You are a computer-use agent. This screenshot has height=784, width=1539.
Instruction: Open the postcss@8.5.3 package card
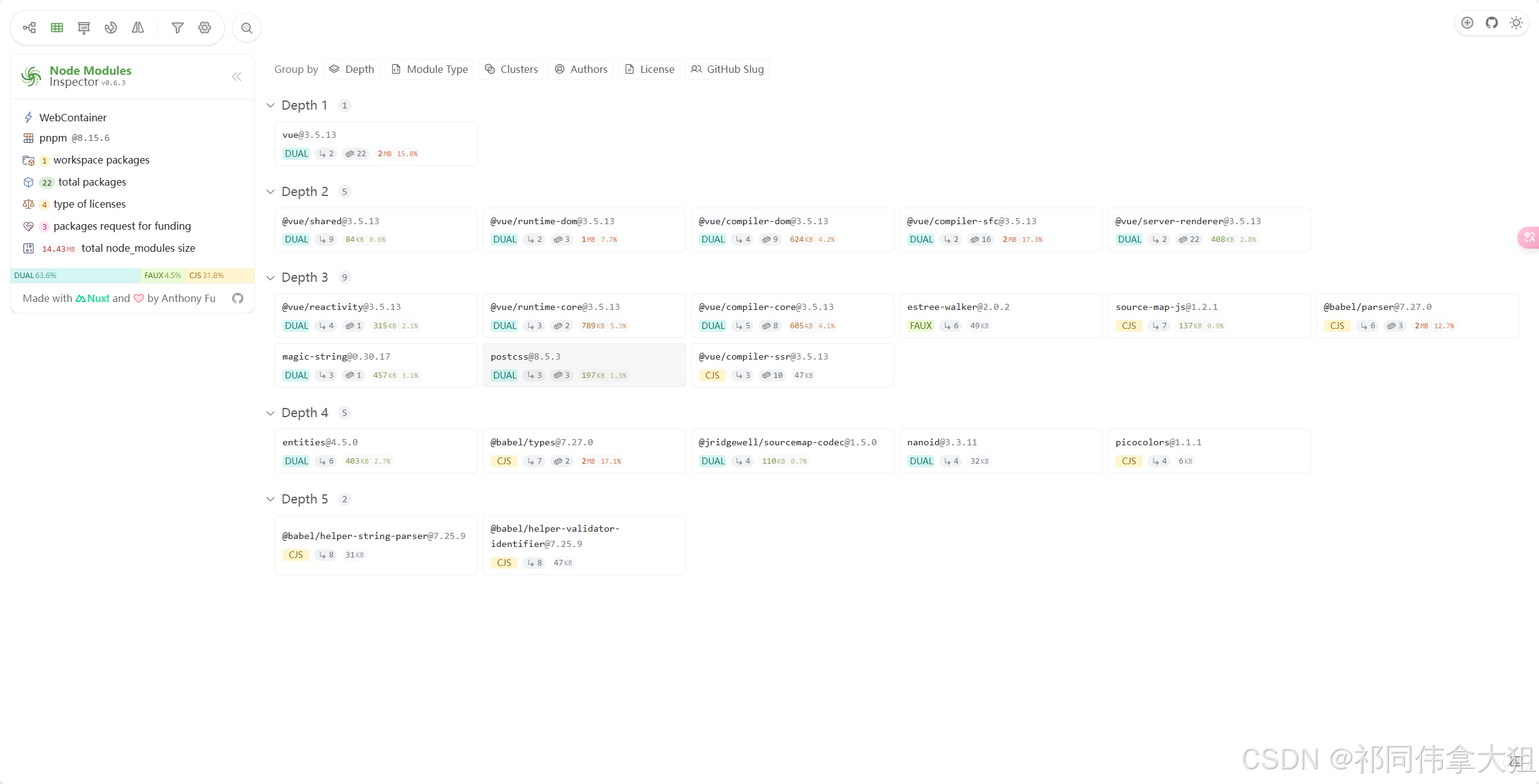584,365
